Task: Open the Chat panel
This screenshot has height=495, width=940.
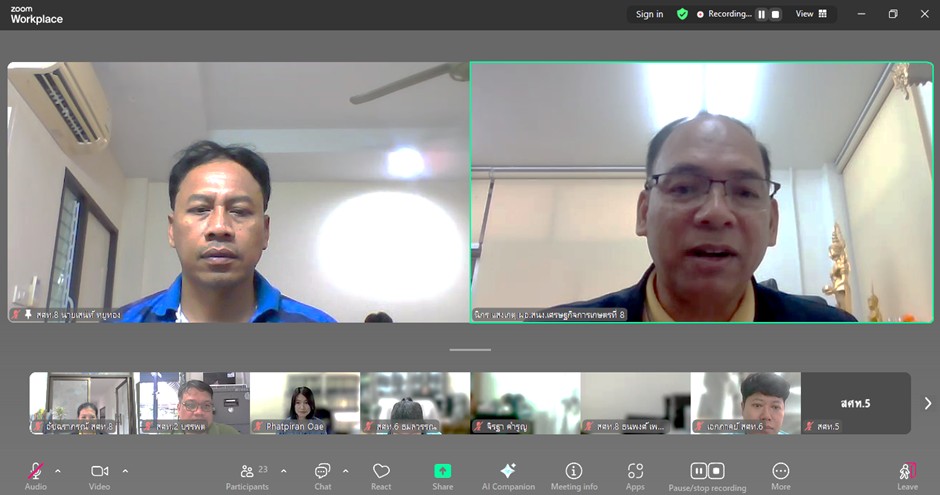Action: 322,472
